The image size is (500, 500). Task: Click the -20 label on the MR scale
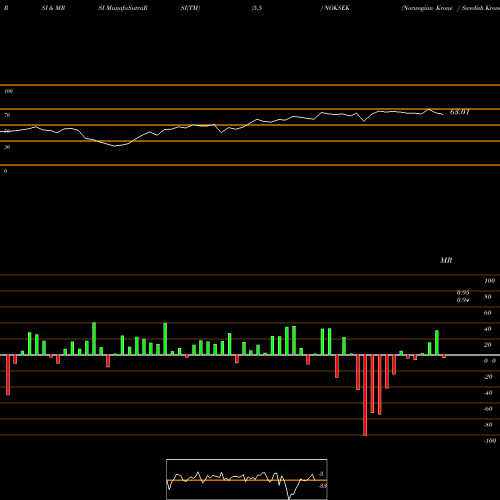click(x=488, y=377)
